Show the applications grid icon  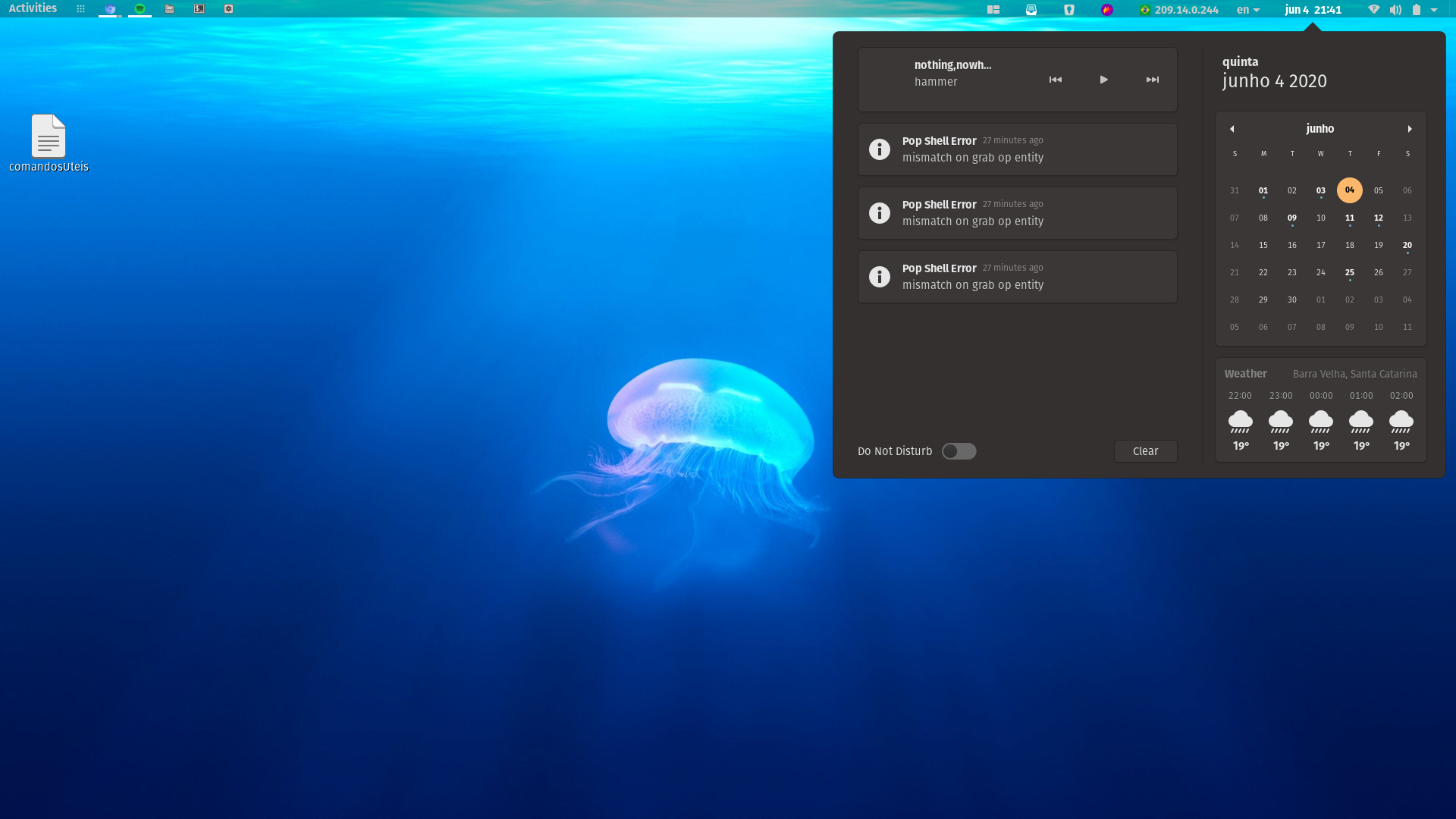click(x=80, y=9)
